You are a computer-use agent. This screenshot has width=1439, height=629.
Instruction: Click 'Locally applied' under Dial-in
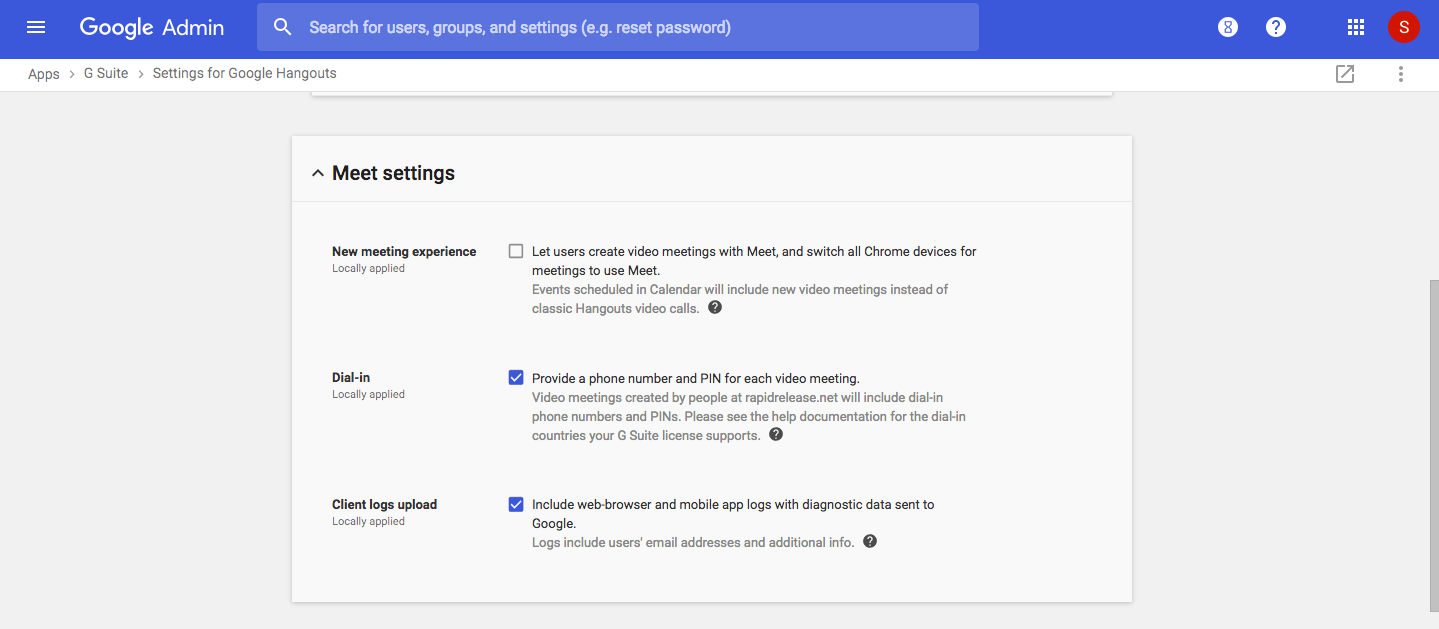368,395
